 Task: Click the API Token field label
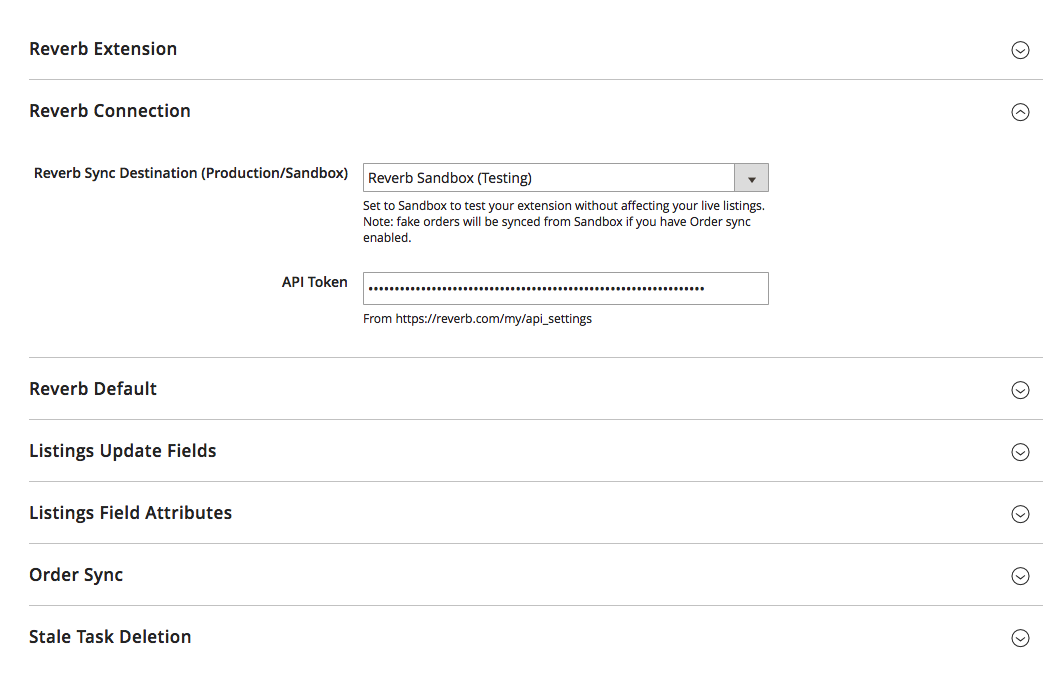[x=314, y=282]
